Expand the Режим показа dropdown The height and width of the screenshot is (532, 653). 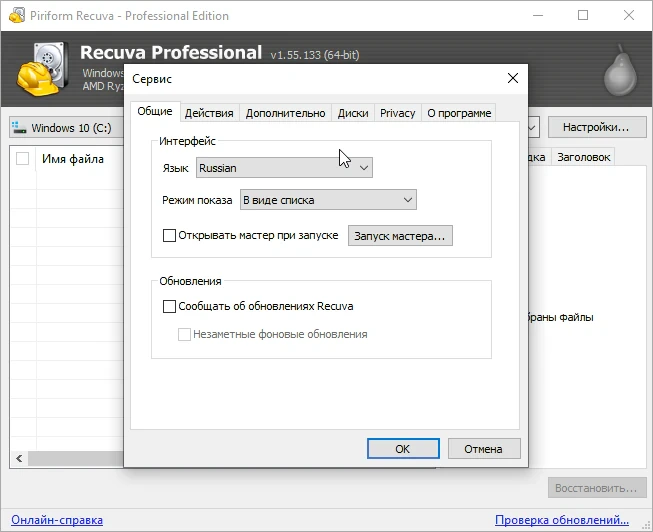(328, 200)
